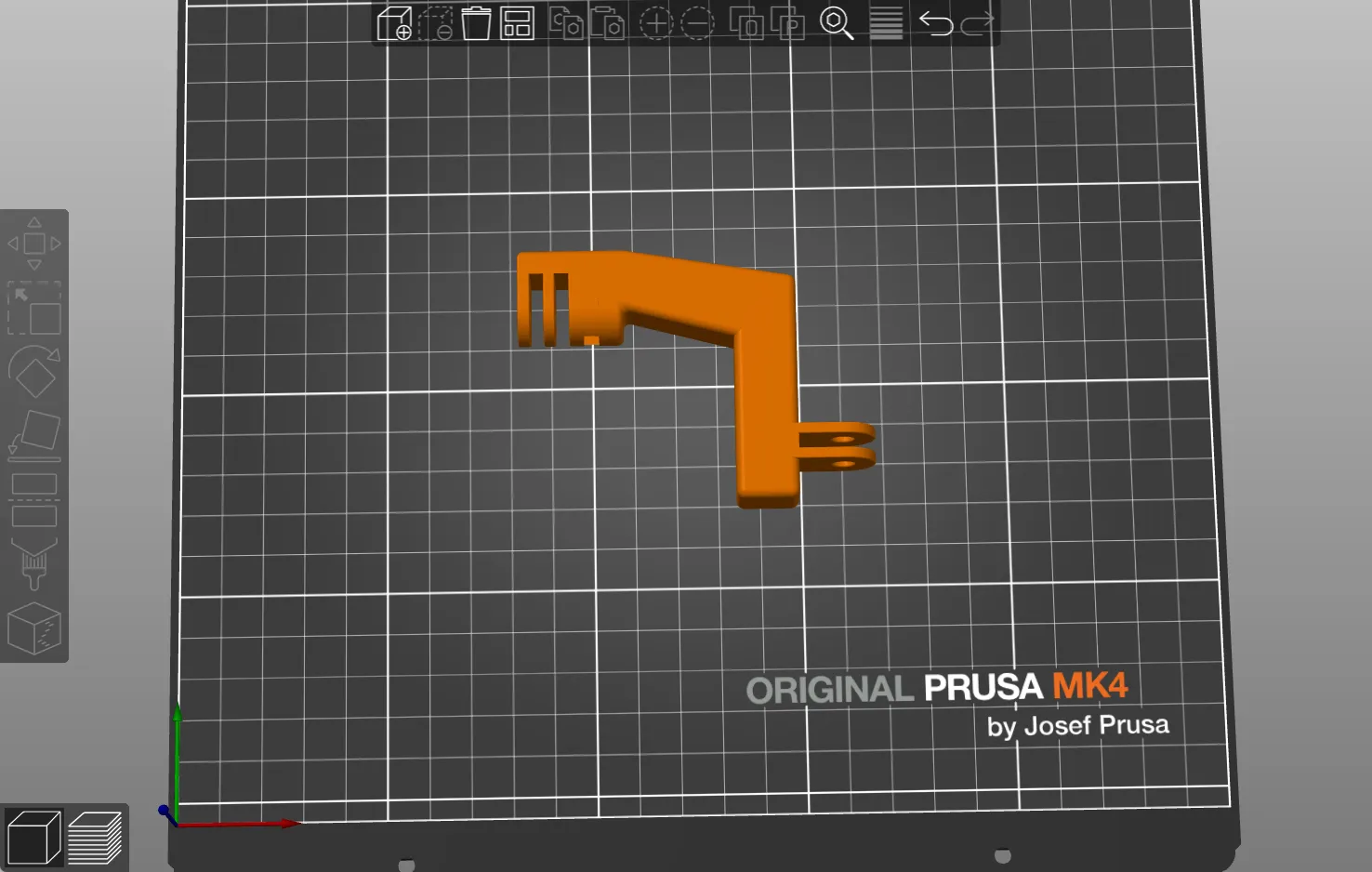Select the Rotate gizmo tool

34,372
